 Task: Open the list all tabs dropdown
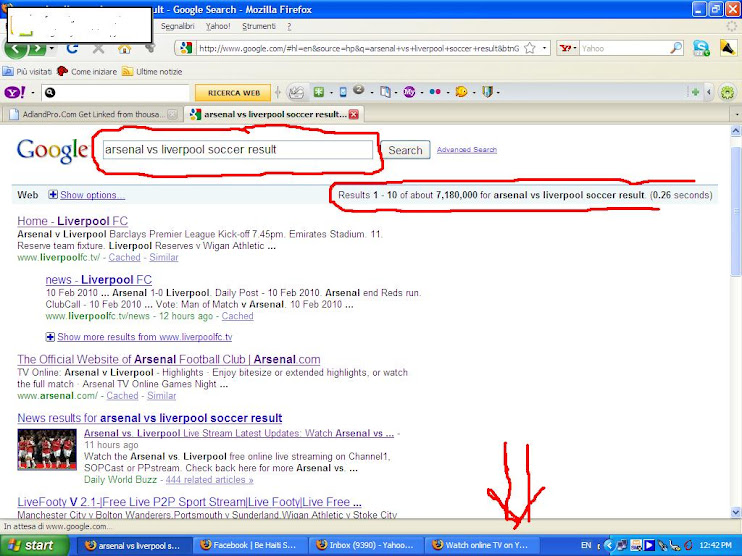(737, 114)
